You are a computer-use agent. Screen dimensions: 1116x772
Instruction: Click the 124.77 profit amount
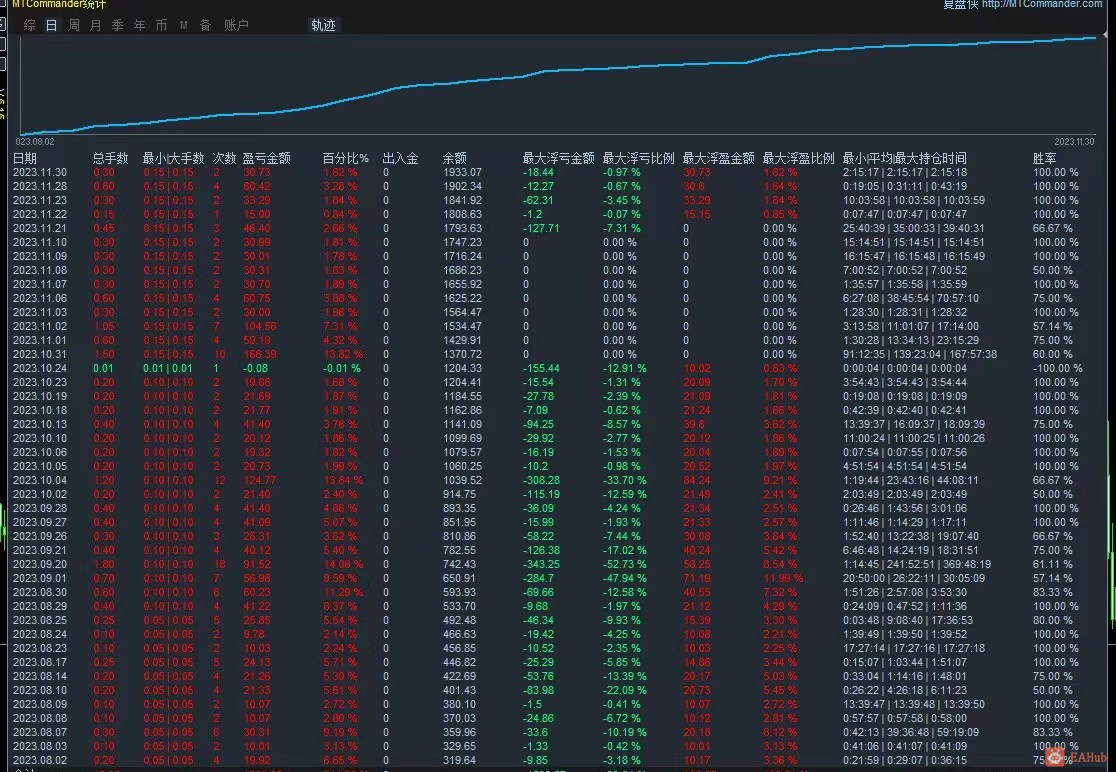(x=260, y=480)
